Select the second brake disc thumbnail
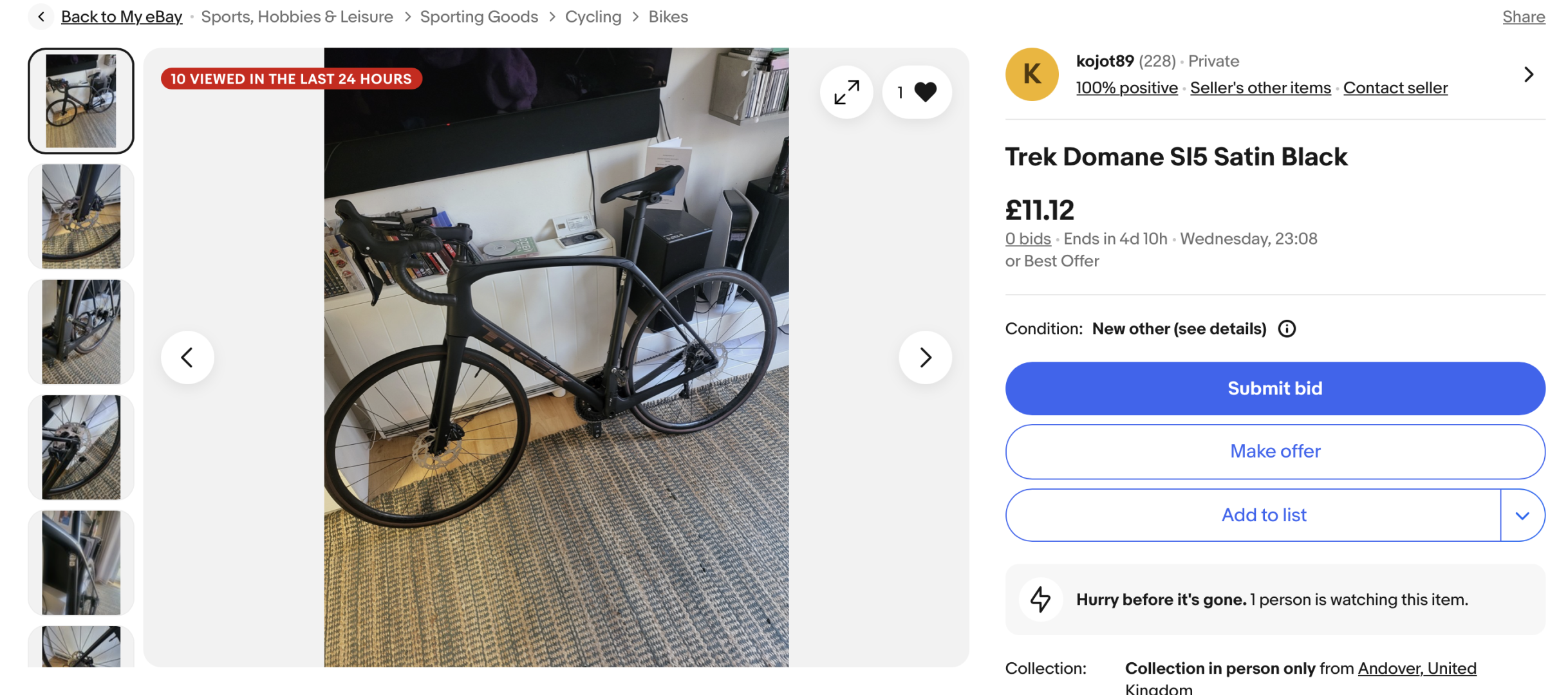This screenshot has width=1568, height=695. pos(81,216)
